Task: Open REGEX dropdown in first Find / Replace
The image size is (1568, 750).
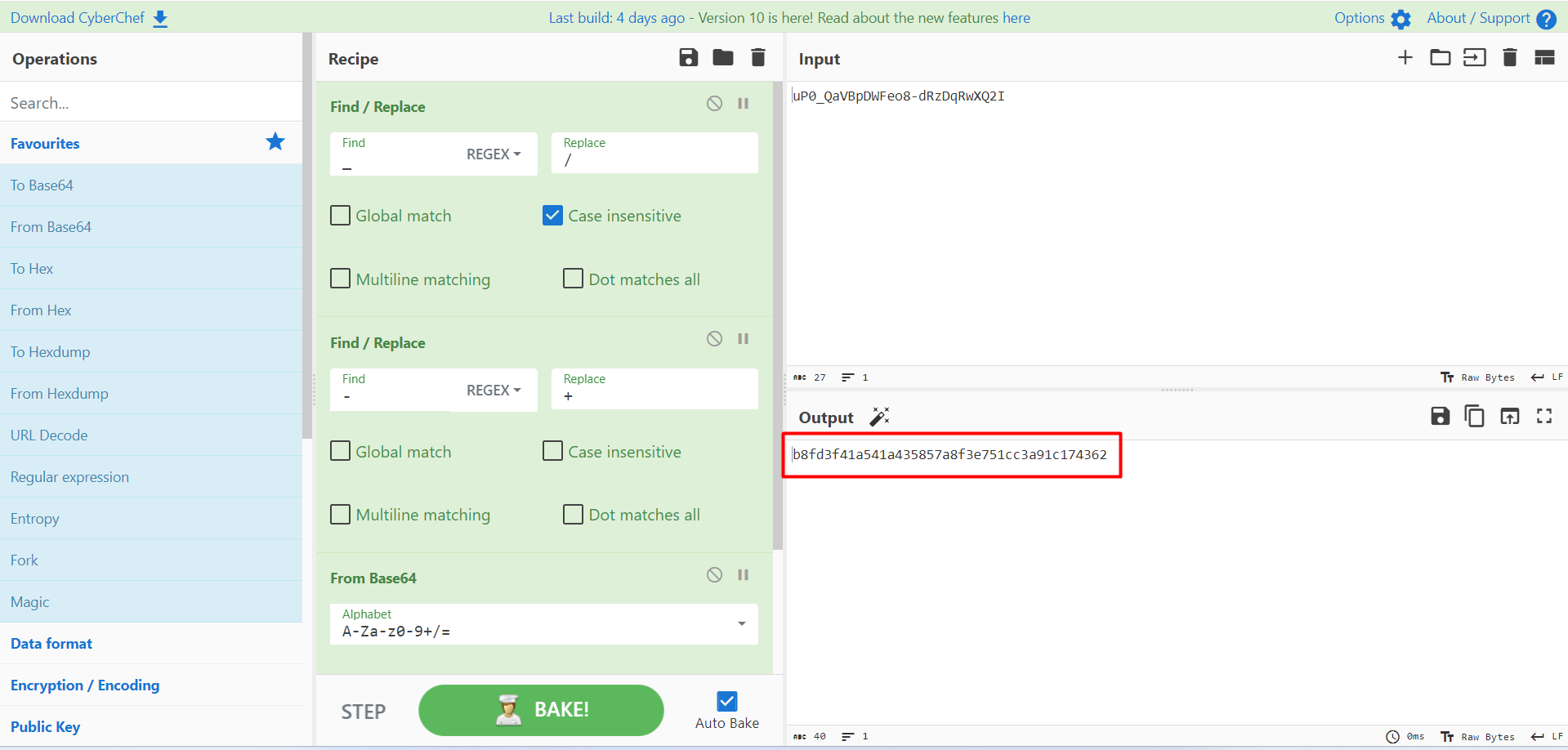Action: (494, 154)
